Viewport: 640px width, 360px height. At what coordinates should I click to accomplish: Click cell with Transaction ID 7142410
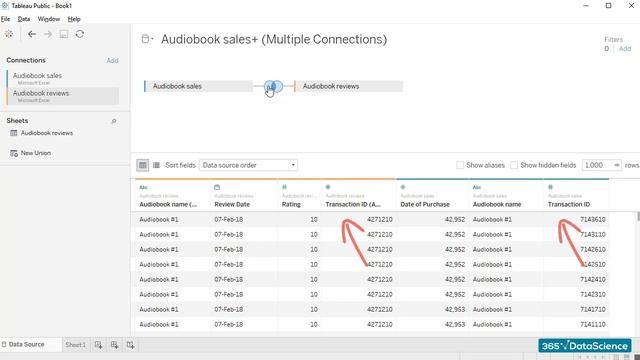pyautogui.click(x=576, y=280)
